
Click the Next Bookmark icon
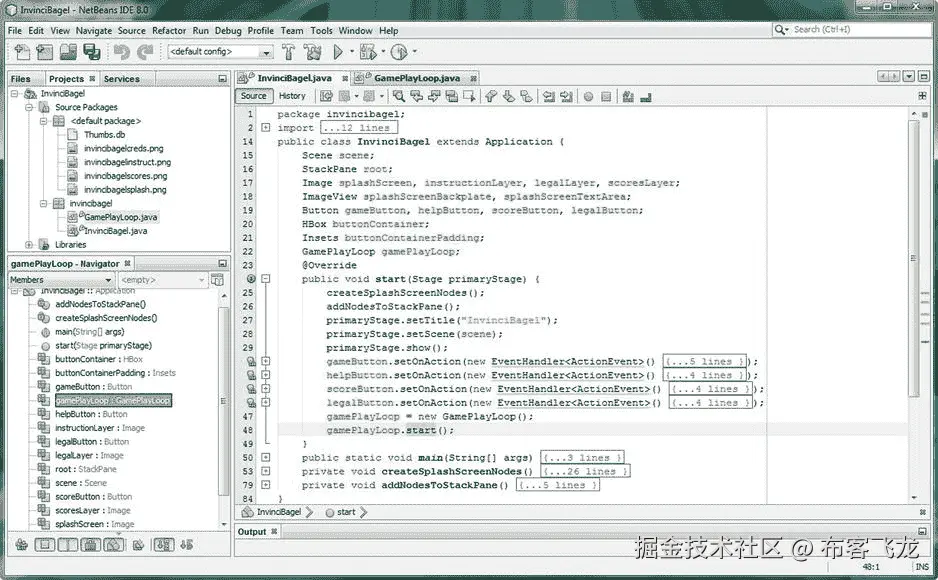tap(508, 96)
